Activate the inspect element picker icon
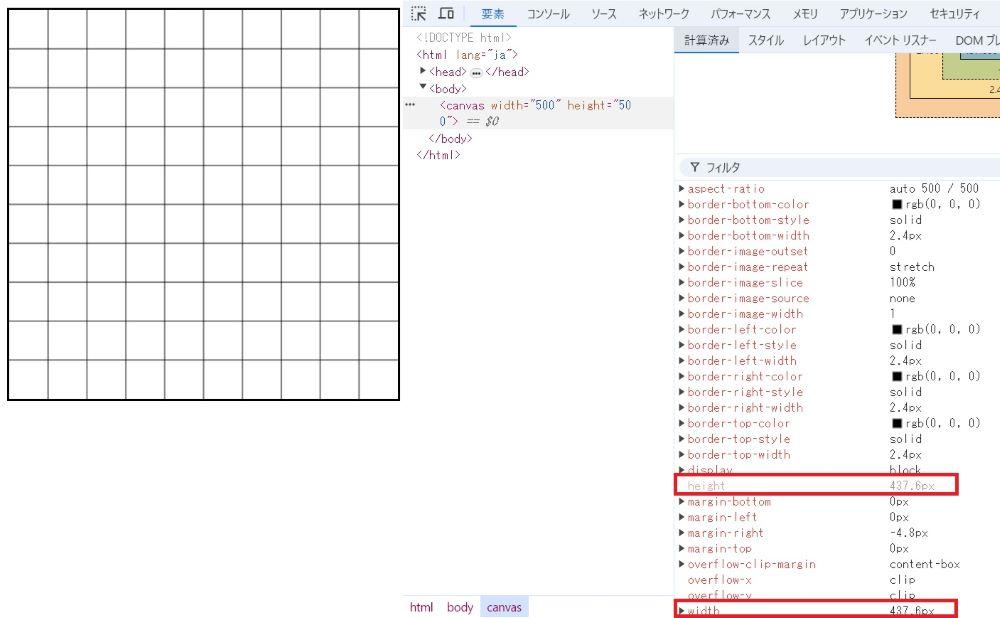The image size is (1000, 618). click(x=418, y=13)
